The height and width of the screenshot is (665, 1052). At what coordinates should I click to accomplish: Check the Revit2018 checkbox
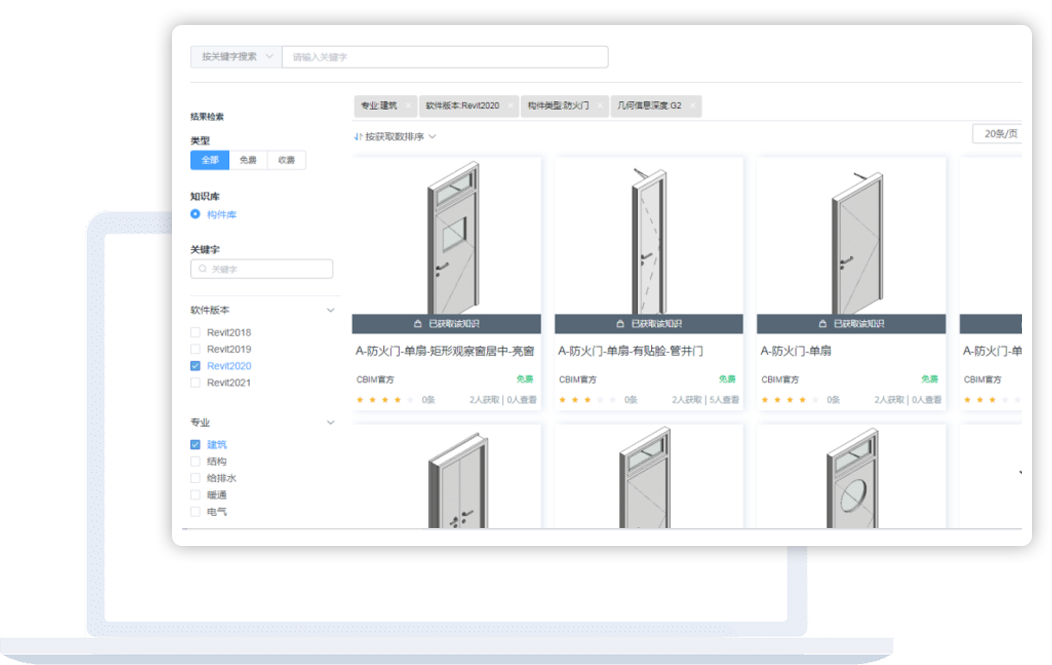click(x=196, y=333)
